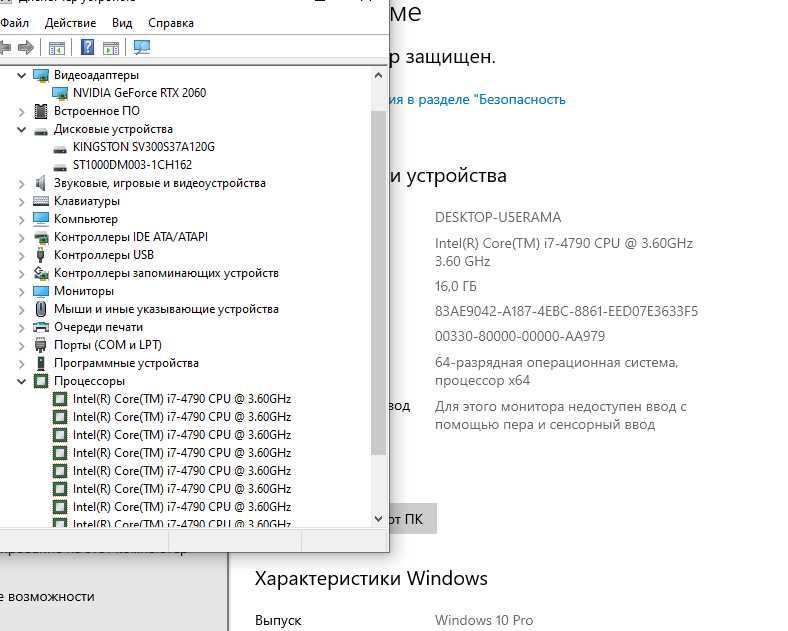Click the mouse icon beside Мыши
This screenshot has height=631, width=788.
click(41, 309)
